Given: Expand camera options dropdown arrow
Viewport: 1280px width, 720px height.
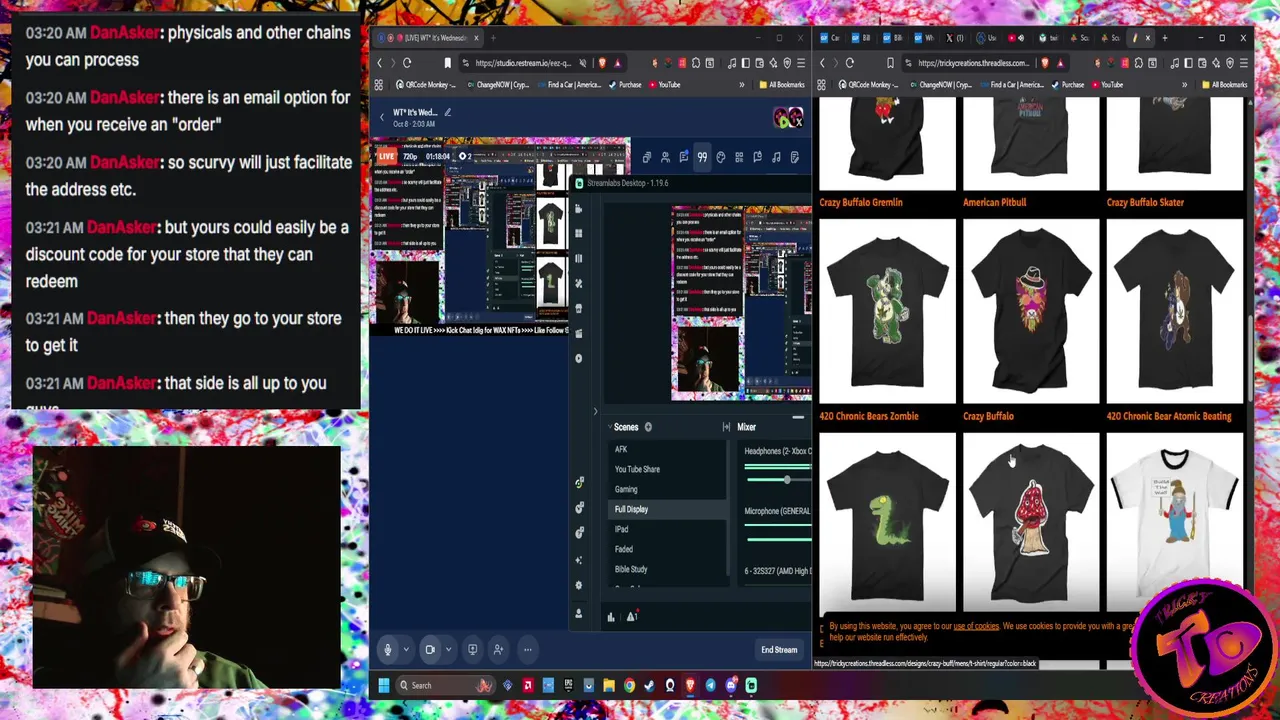Looking at the screenshot, I should (x=448, y=649).
